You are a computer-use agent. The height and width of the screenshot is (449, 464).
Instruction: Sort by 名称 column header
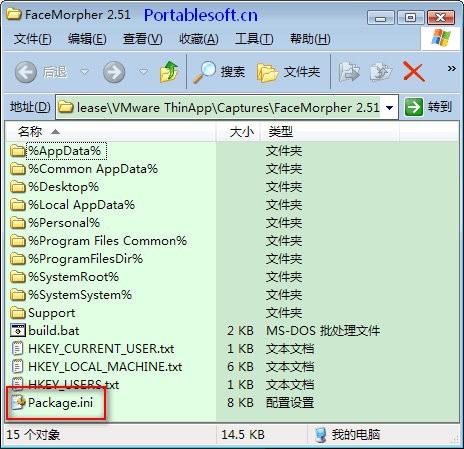pyautogui.click(x=110, y=132)
